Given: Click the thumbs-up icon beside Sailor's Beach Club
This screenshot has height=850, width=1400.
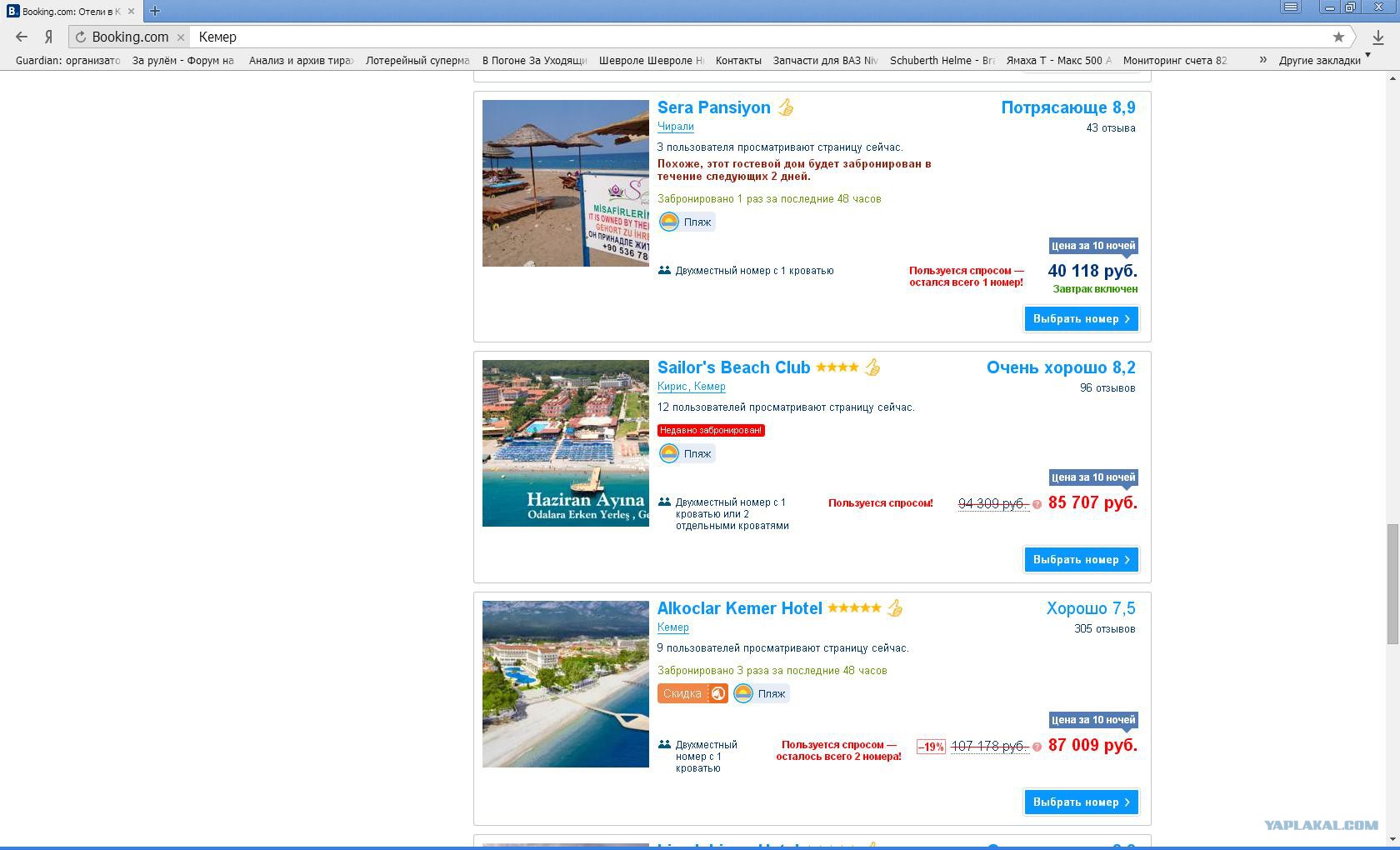Looking at the screenshot, I should point(872,367).
